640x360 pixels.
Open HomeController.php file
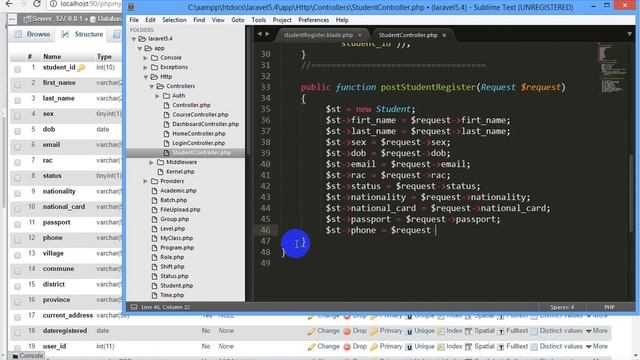[198, 133]
